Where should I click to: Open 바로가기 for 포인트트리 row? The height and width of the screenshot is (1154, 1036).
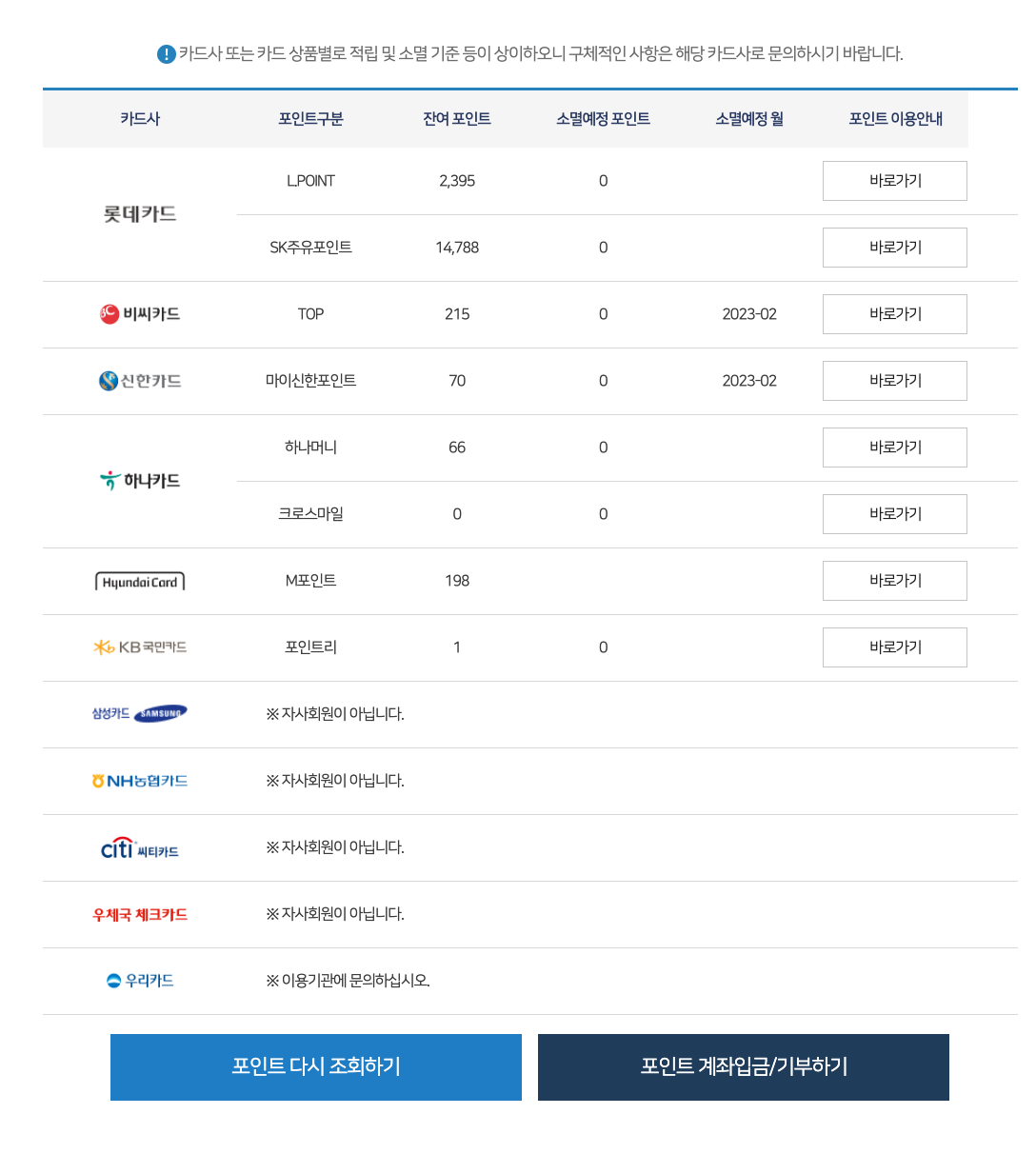coord(895,647)
